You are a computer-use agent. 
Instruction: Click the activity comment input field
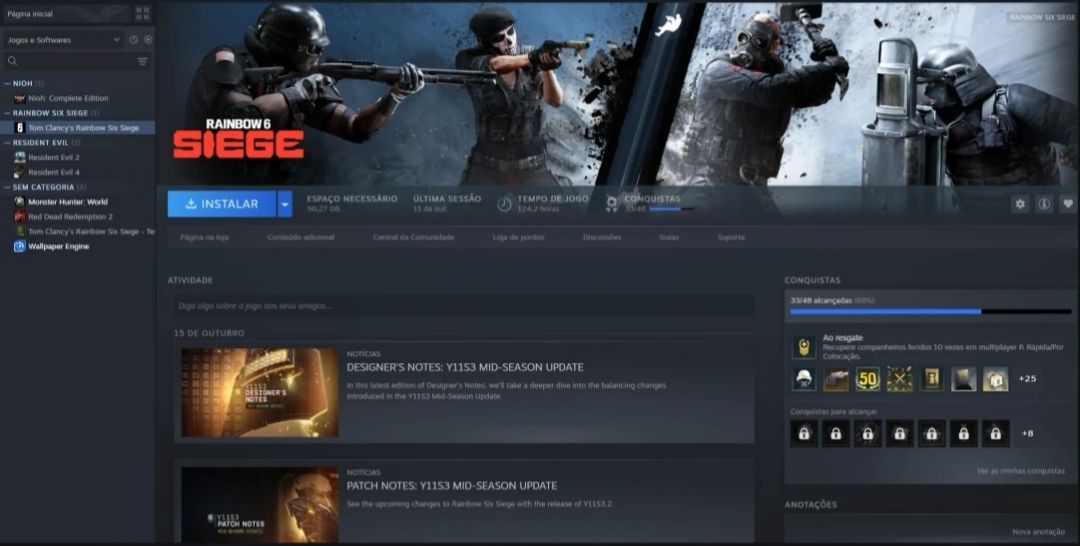(464, 306)
